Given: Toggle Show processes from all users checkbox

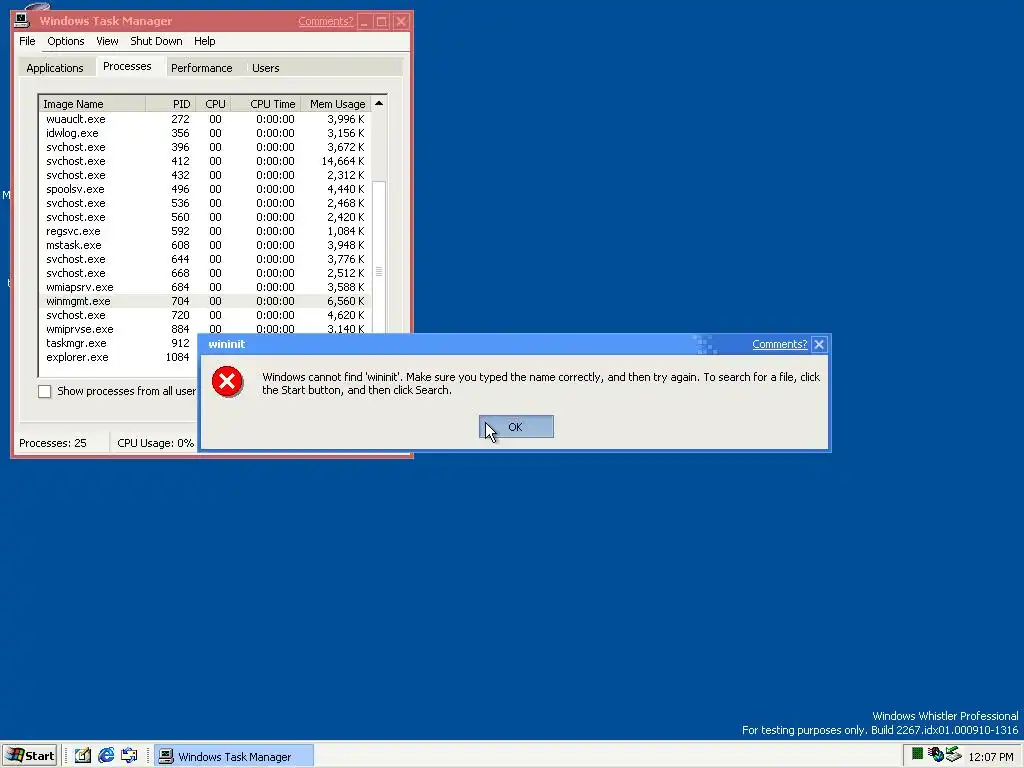Looking at the screenshot, I should (44, 391).
